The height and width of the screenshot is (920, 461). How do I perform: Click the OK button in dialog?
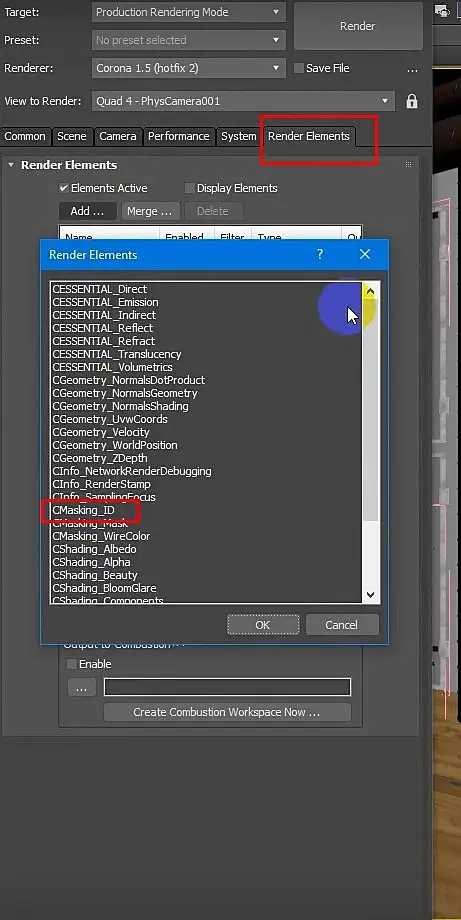pyautogui.click(x=263, y=625)
